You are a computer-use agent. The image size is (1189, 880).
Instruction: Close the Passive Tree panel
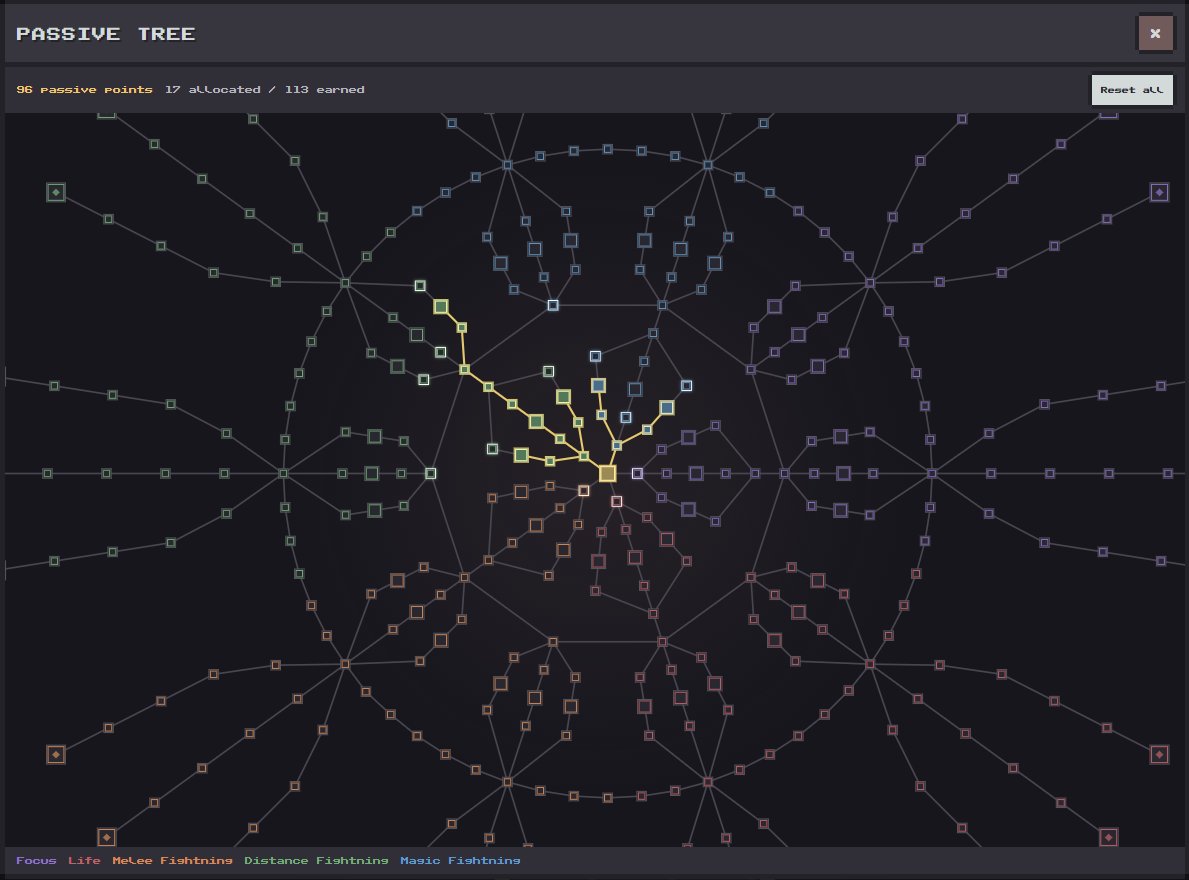point(1155,33)
